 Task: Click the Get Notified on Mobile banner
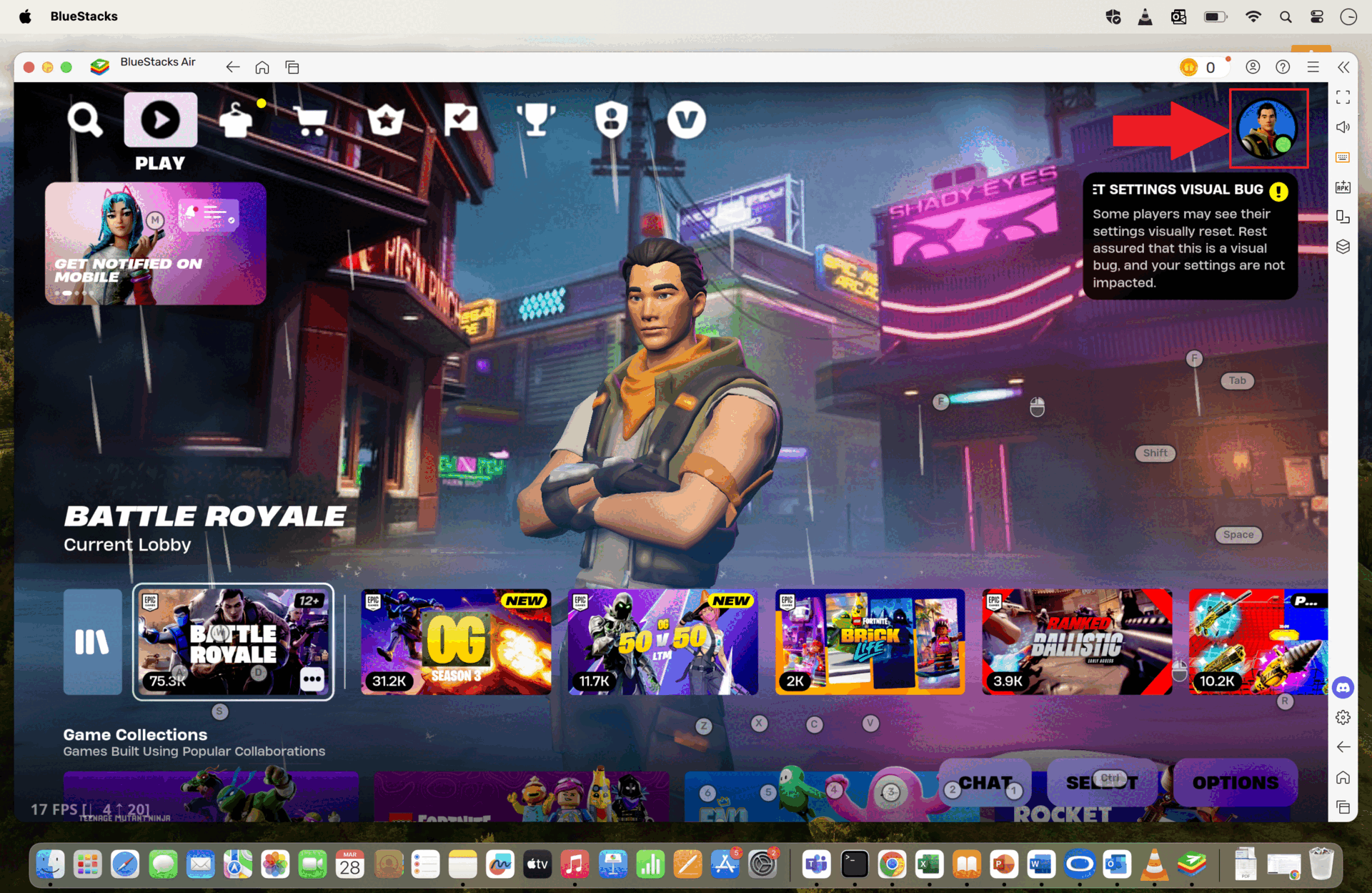[156, 243]
